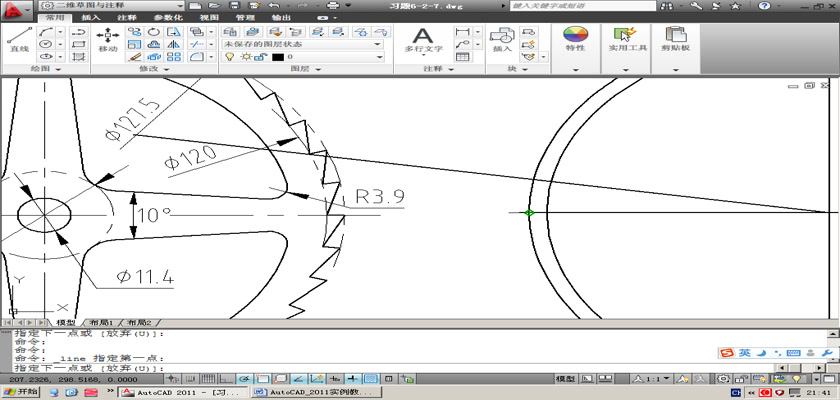840x400 pixels.
Task: Select the 直线 (Line) drawing tool
Action: click(x=17, y=38)
